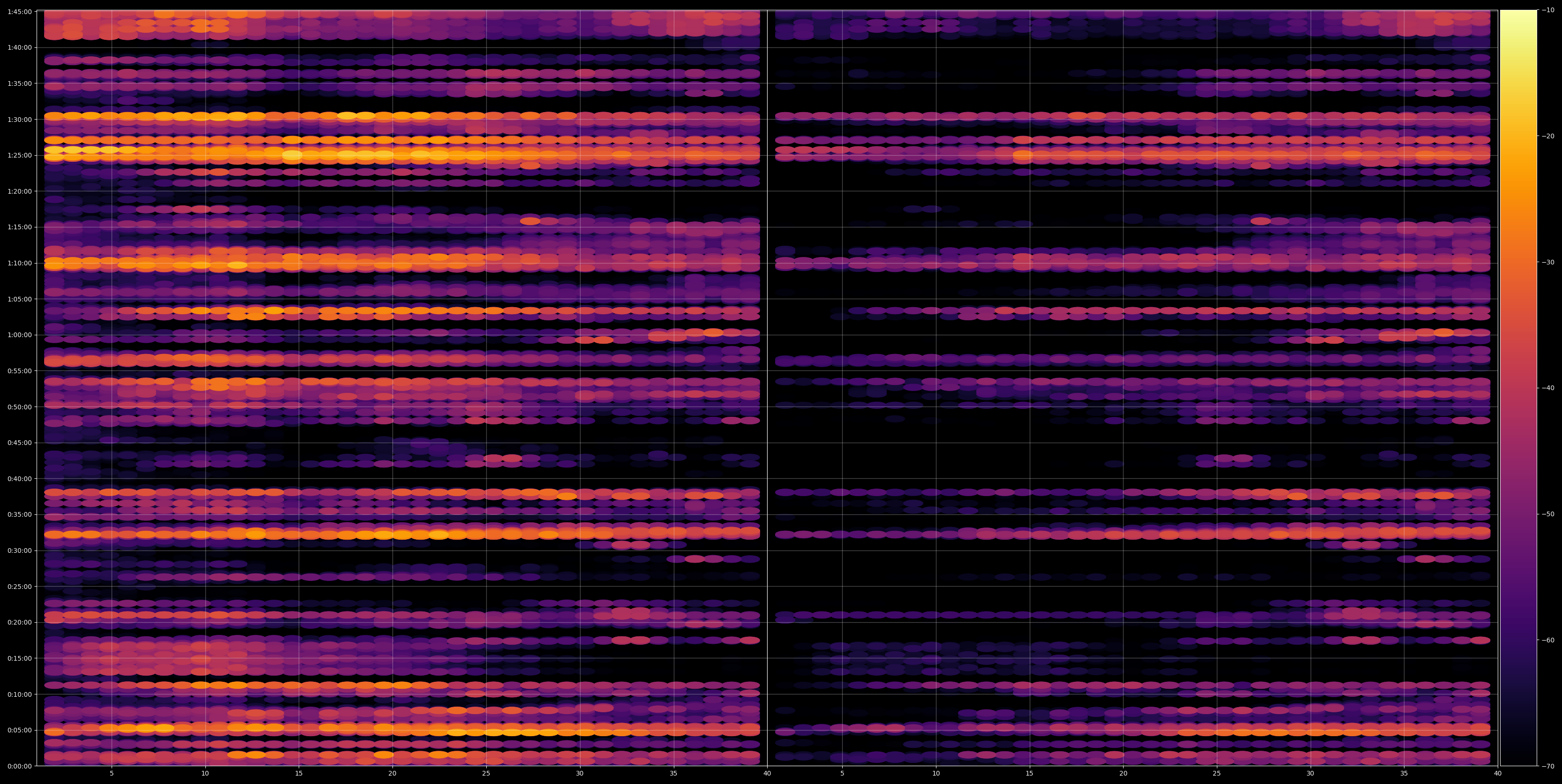Click the 0:30:00 y-axis tick label
The height and width of the screenshot is (784, 1562).
[x=20, y=550]
